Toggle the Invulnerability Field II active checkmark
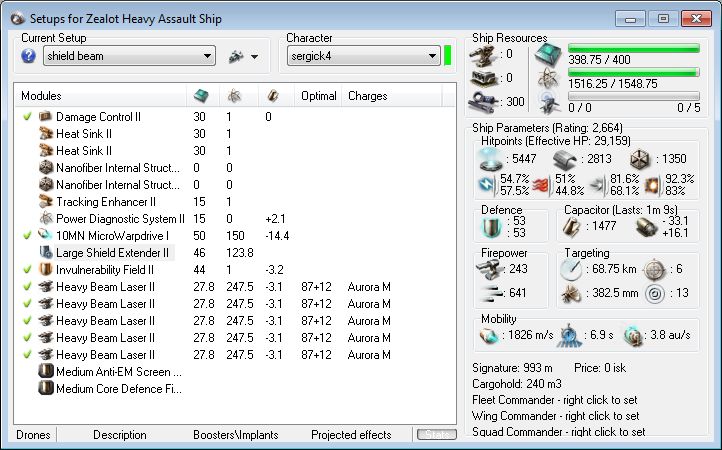The width and height of the screenshot is (722, 450). [x=27, y=269]
